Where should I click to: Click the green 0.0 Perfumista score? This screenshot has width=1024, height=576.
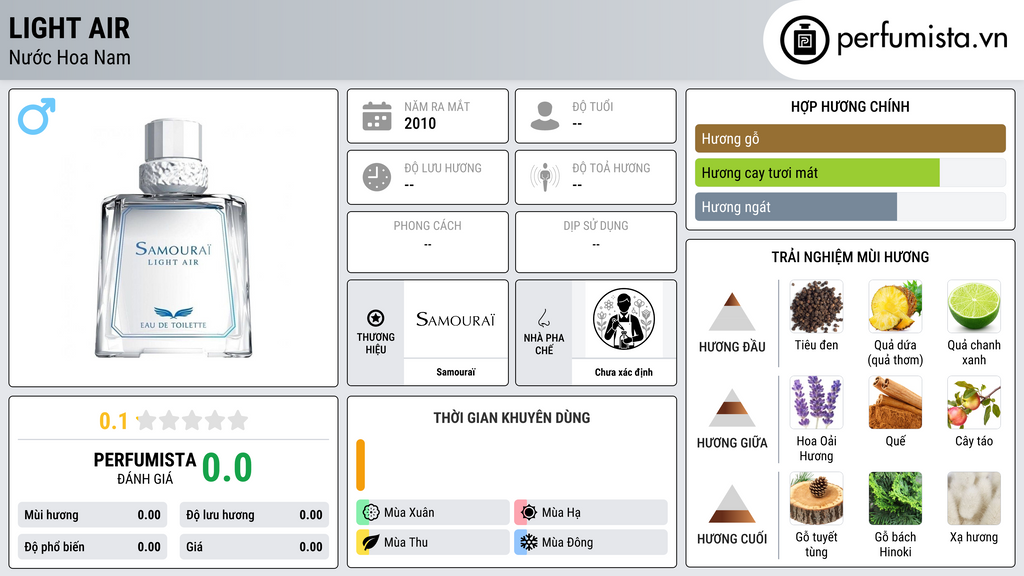pos(227,467)
